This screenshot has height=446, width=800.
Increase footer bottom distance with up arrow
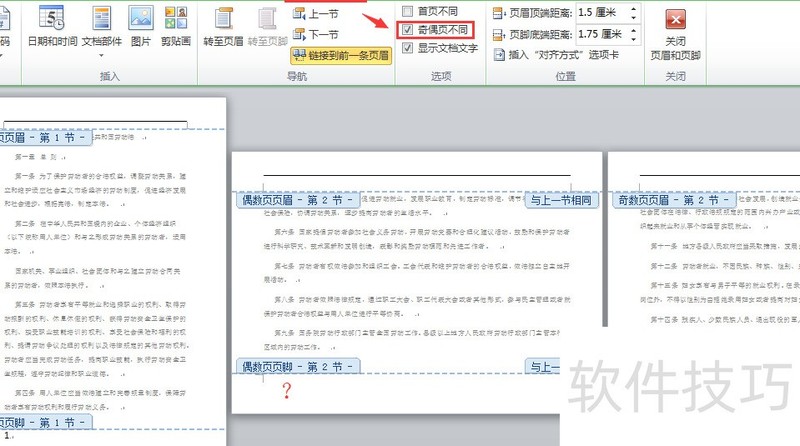coord(634,31)
